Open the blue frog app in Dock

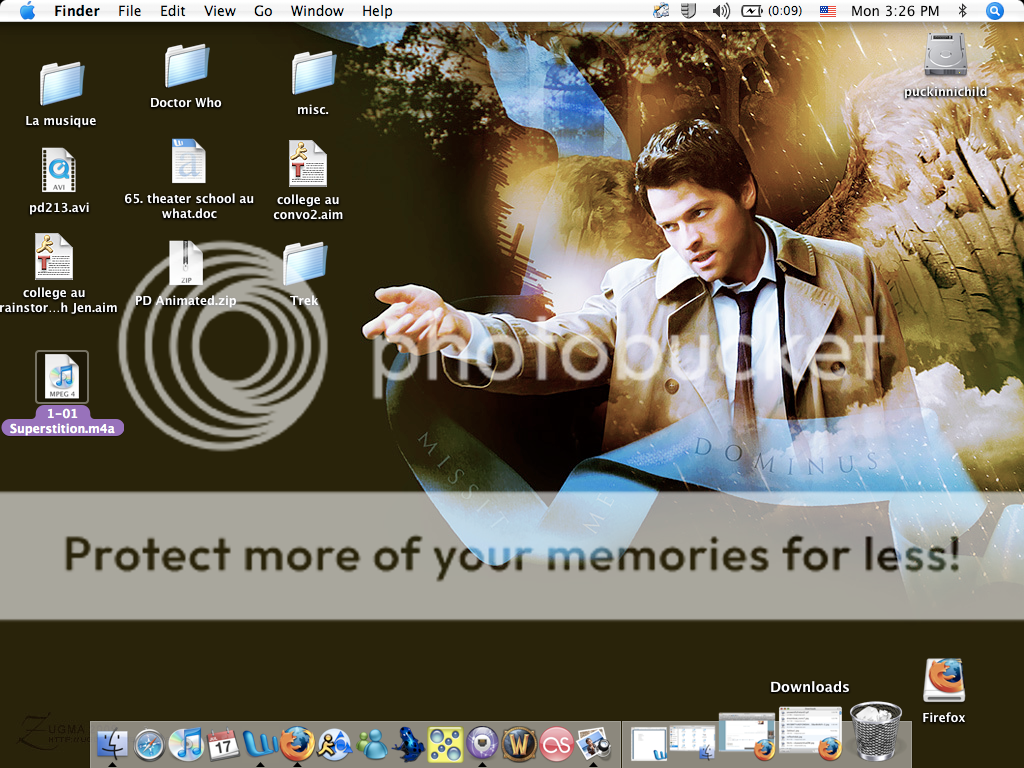point(408,744)
